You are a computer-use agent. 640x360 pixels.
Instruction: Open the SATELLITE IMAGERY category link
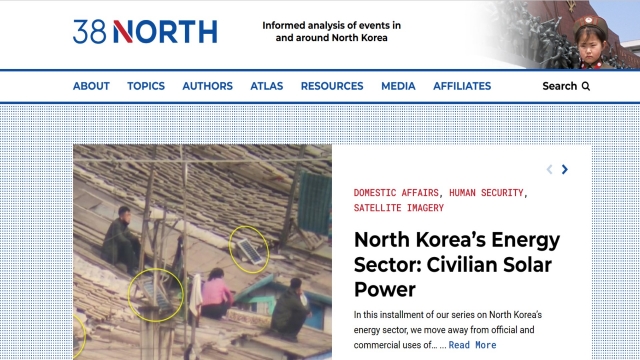(x=399, y=208)
